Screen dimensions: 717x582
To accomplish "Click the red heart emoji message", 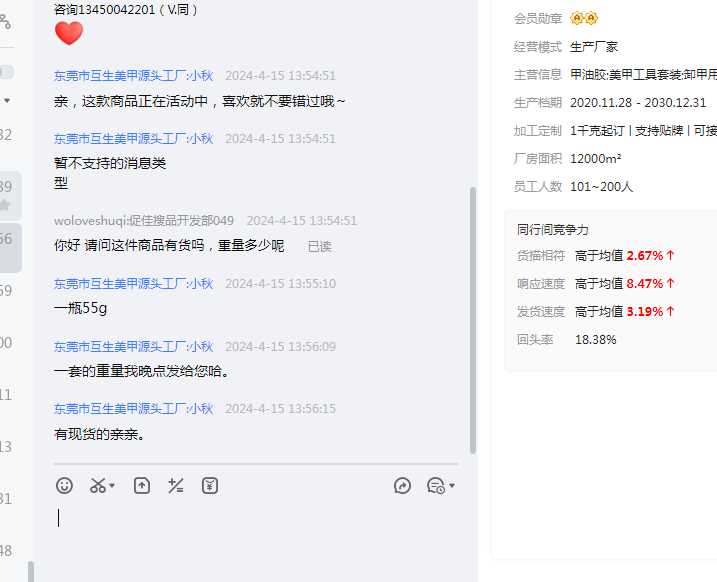I will [69, 33].
